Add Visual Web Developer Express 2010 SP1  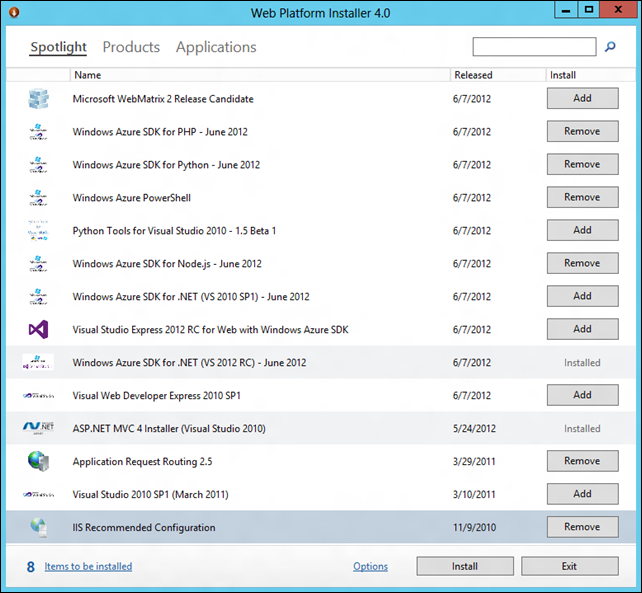(x=583, y=395)
